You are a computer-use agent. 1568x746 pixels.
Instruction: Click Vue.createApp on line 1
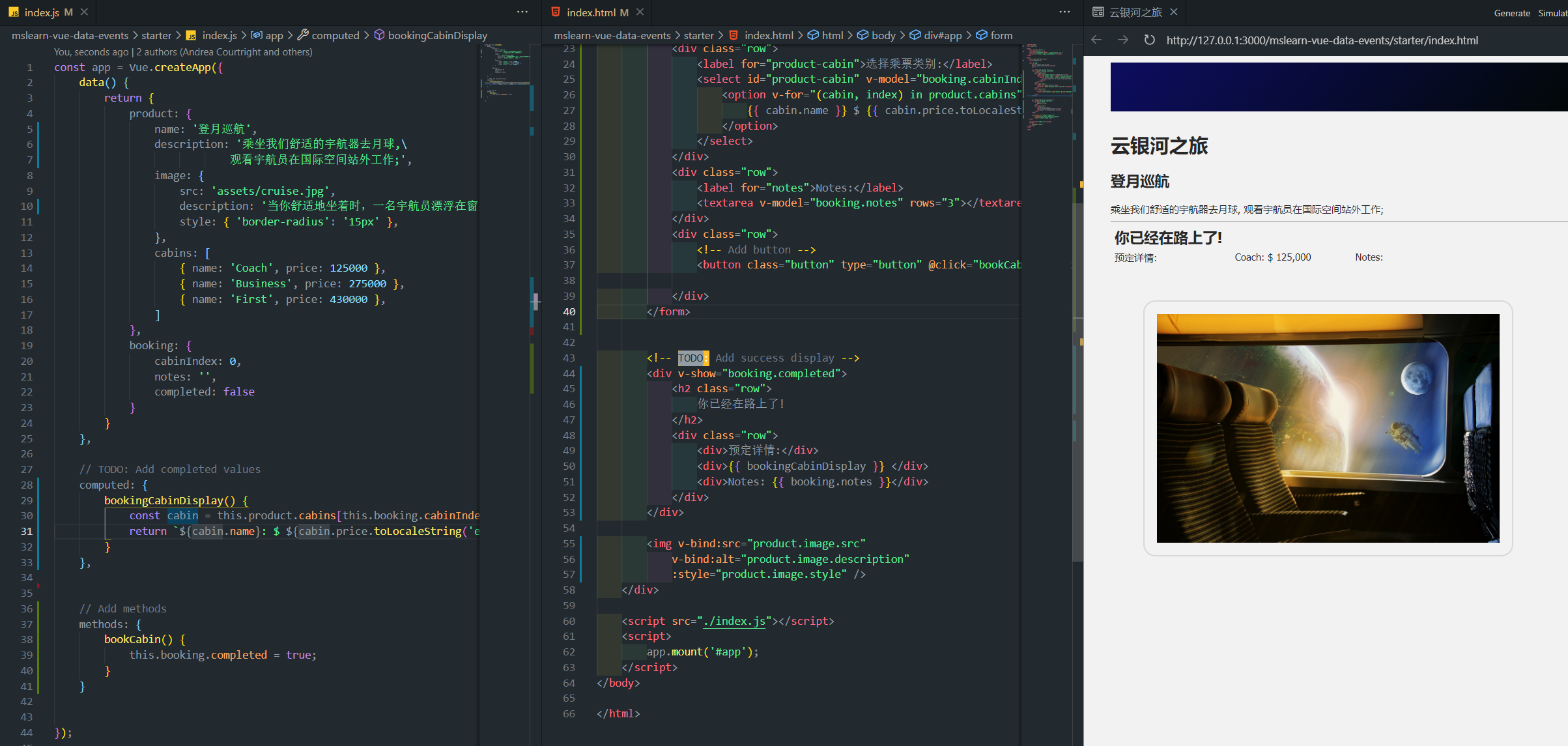click(x=170, y=67)
